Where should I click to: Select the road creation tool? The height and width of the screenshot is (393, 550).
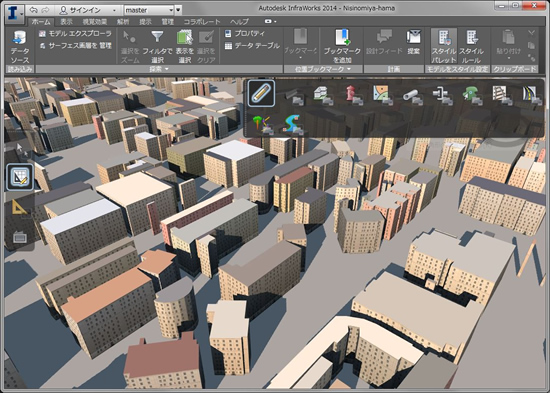pyautogui.click(x=531, y=95)
